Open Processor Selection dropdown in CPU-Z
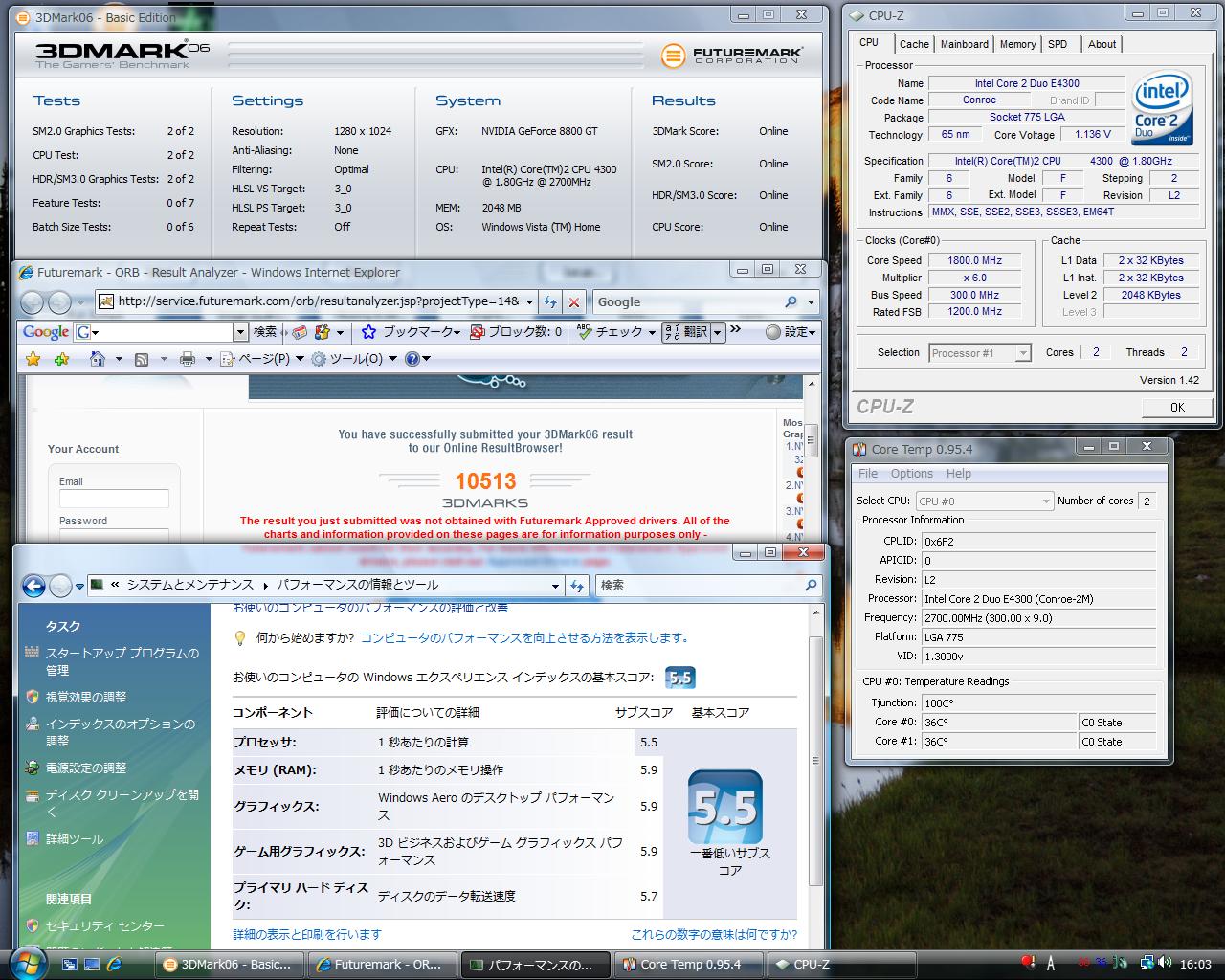 pos(1022,353)
